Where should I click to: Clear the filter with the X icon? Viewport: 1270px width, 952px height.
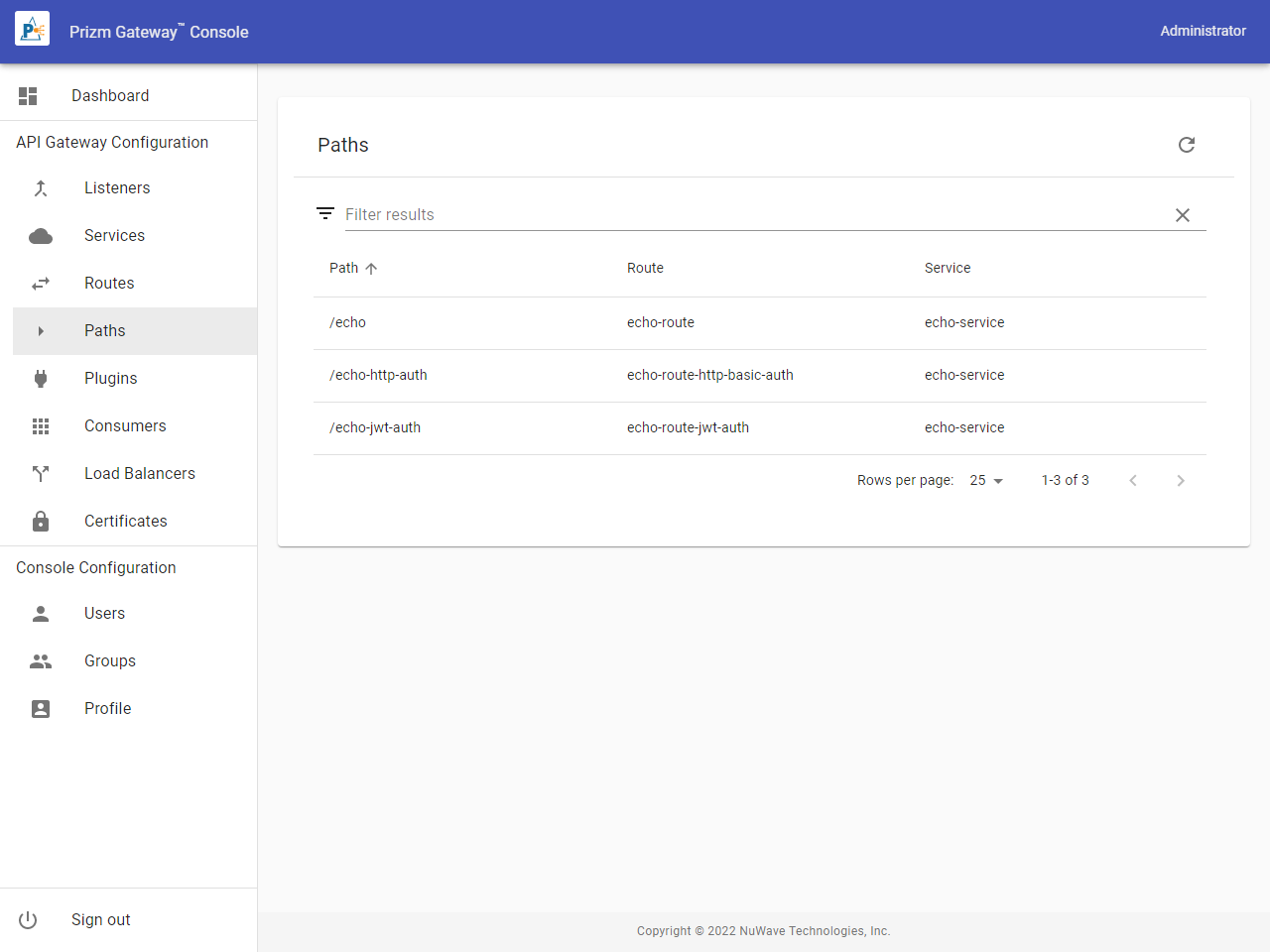pos(1182,215)
